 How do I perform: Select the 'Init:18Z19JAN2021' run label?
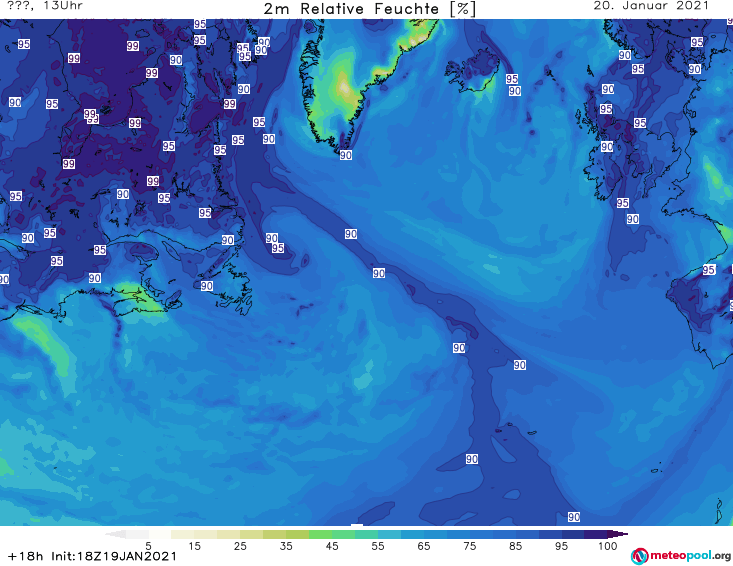point(114,556)
